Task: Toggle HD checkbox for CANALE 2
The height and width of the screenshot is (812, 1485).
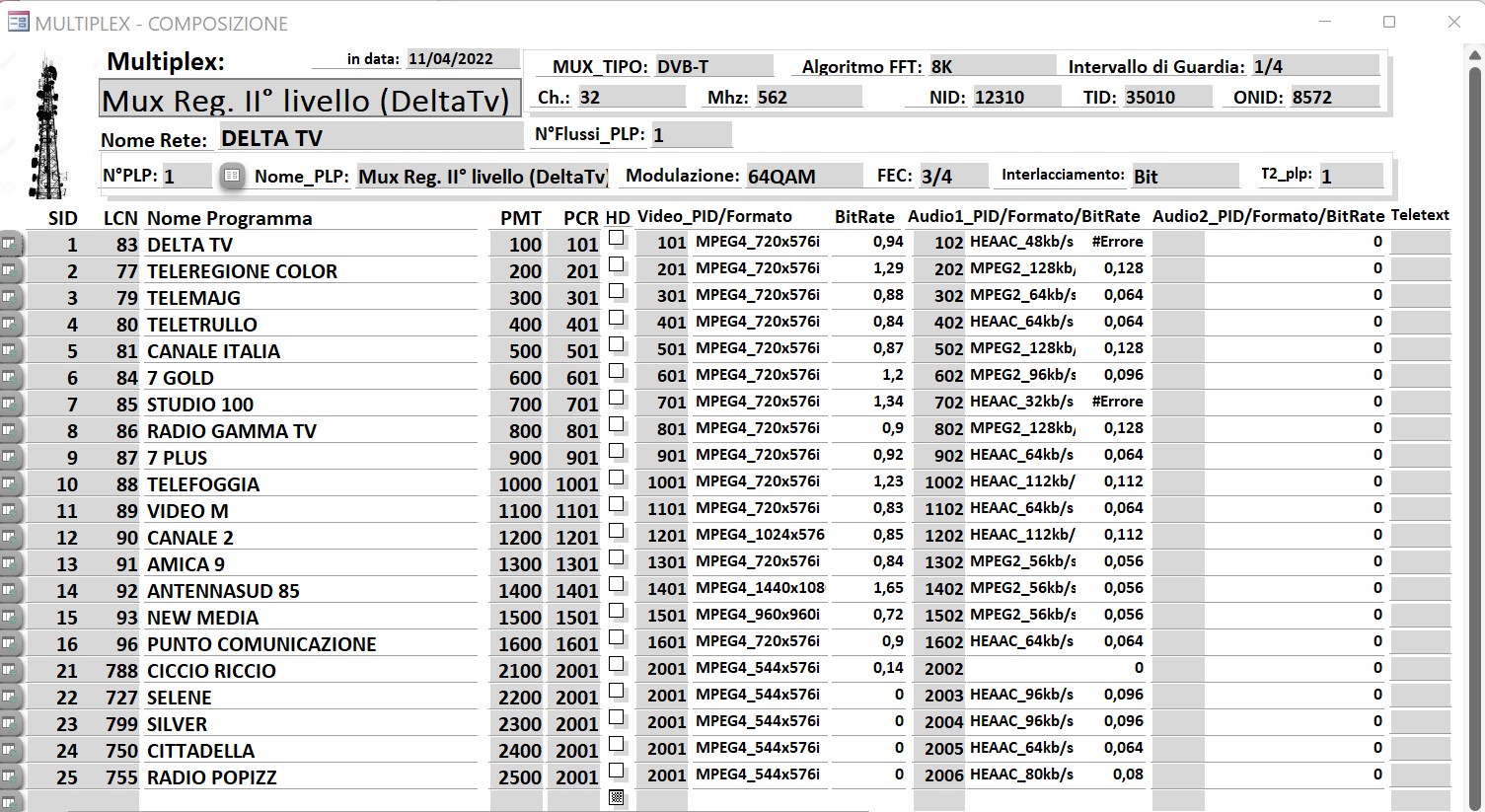Action: [x=617, y=531]
